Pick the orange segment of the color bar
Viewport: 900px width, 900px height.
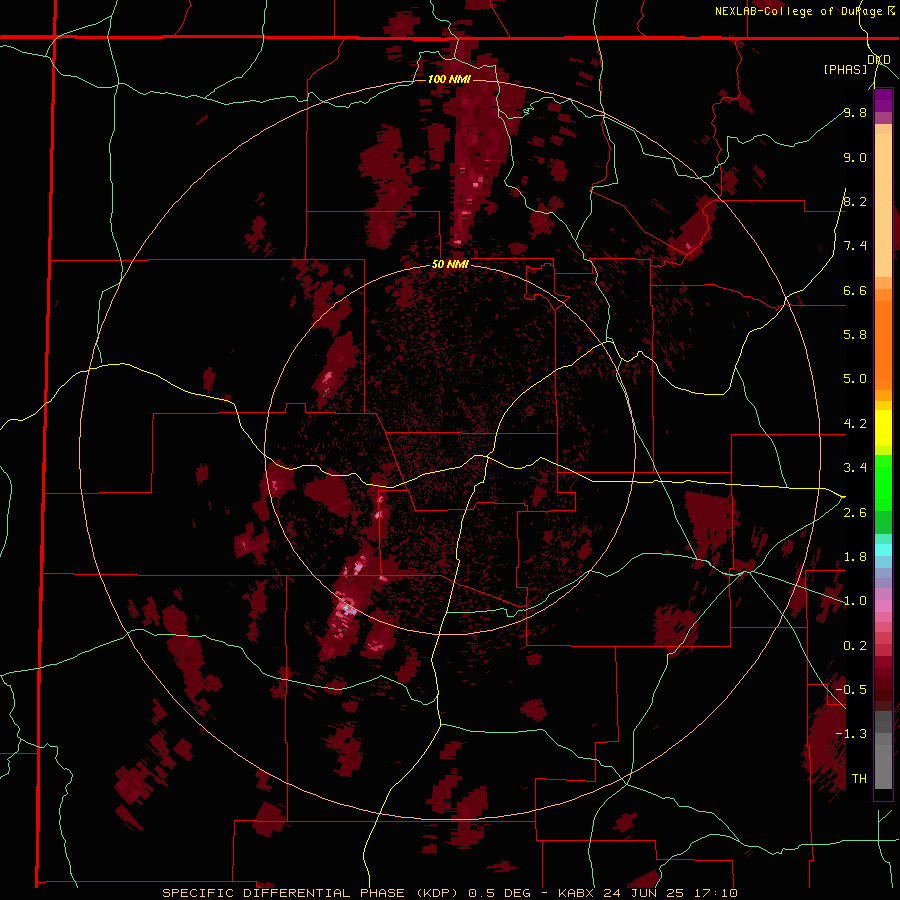tap(883, 345)
